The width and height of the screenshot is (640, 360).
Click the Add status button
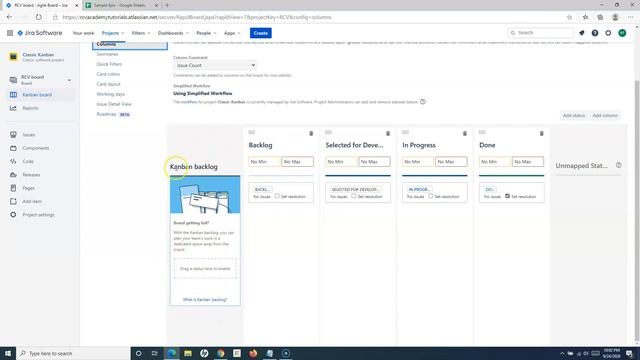coord(573,116)
